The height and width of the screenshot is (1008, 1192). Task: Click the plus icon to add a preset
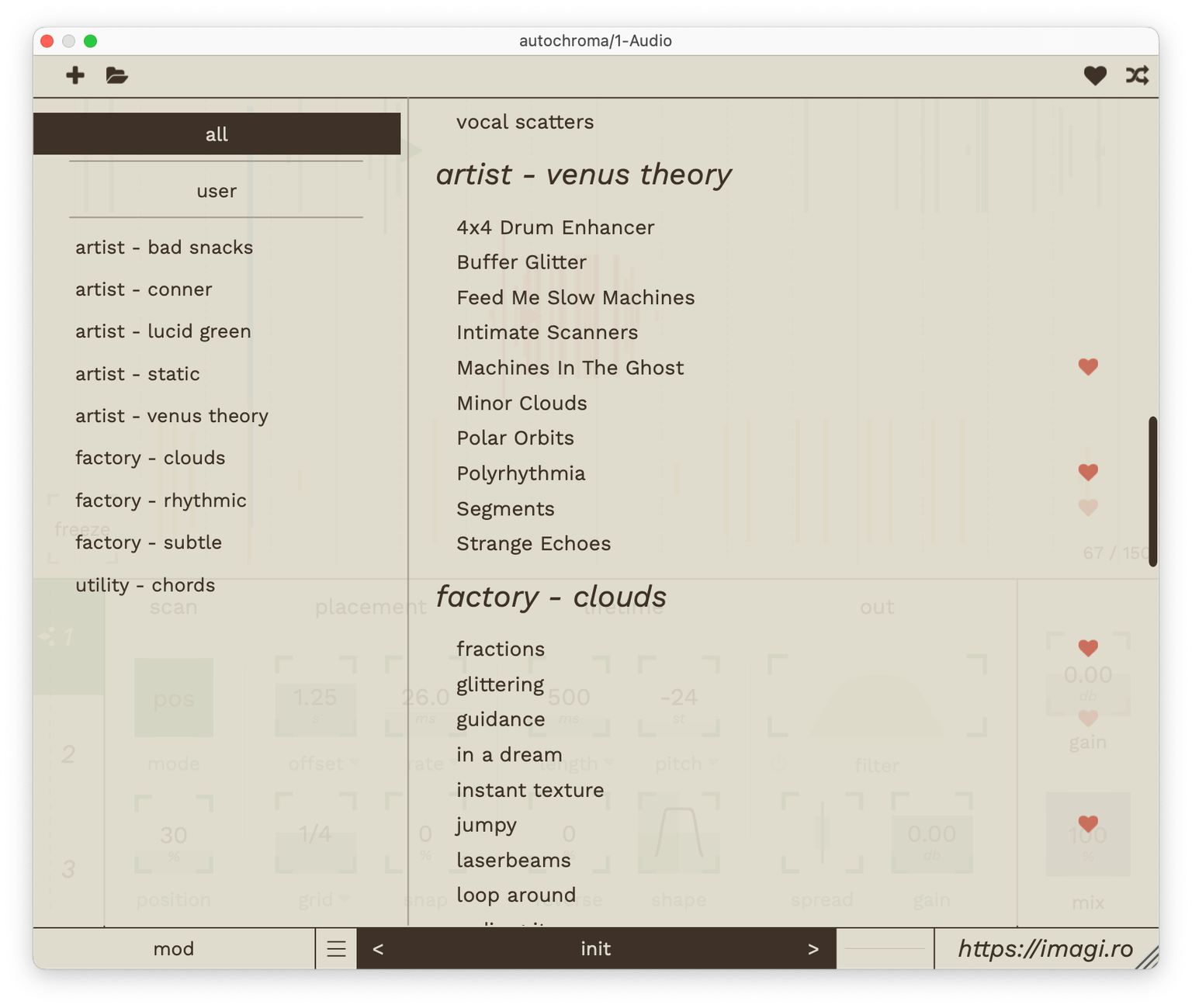pyautogui.click(x=75, y=75)
